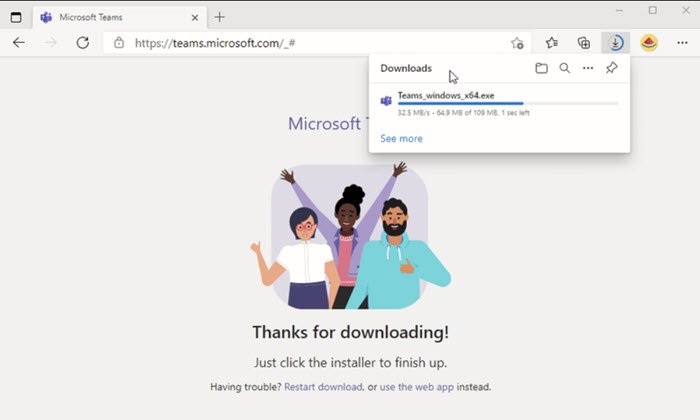Click the download progress bar
Image resolution: width=700 pixels, height=420 pixels.
pos(508,104)
